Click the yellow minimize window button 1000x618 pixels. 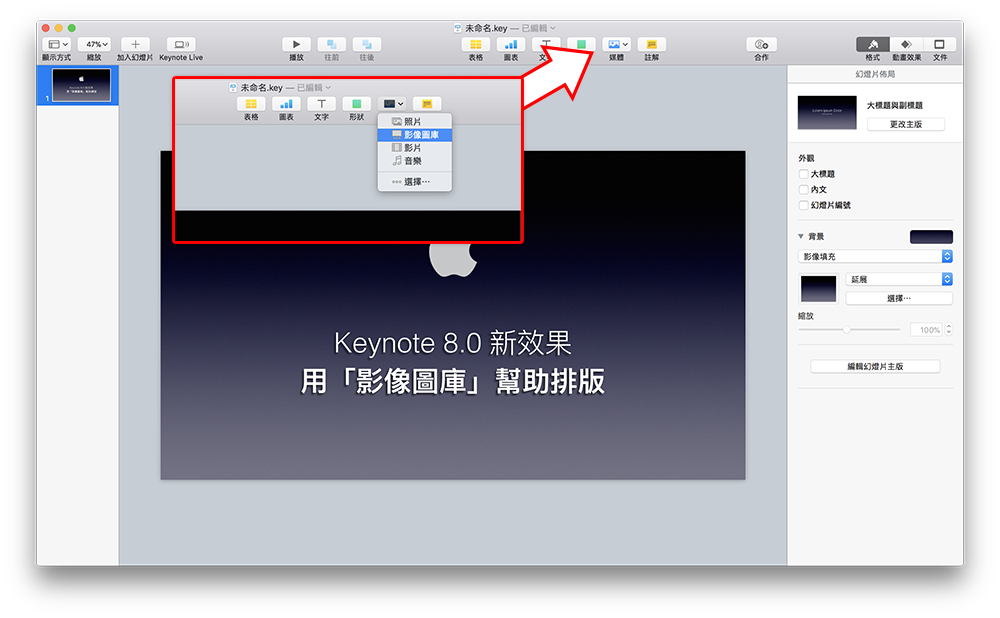point(59,28)
